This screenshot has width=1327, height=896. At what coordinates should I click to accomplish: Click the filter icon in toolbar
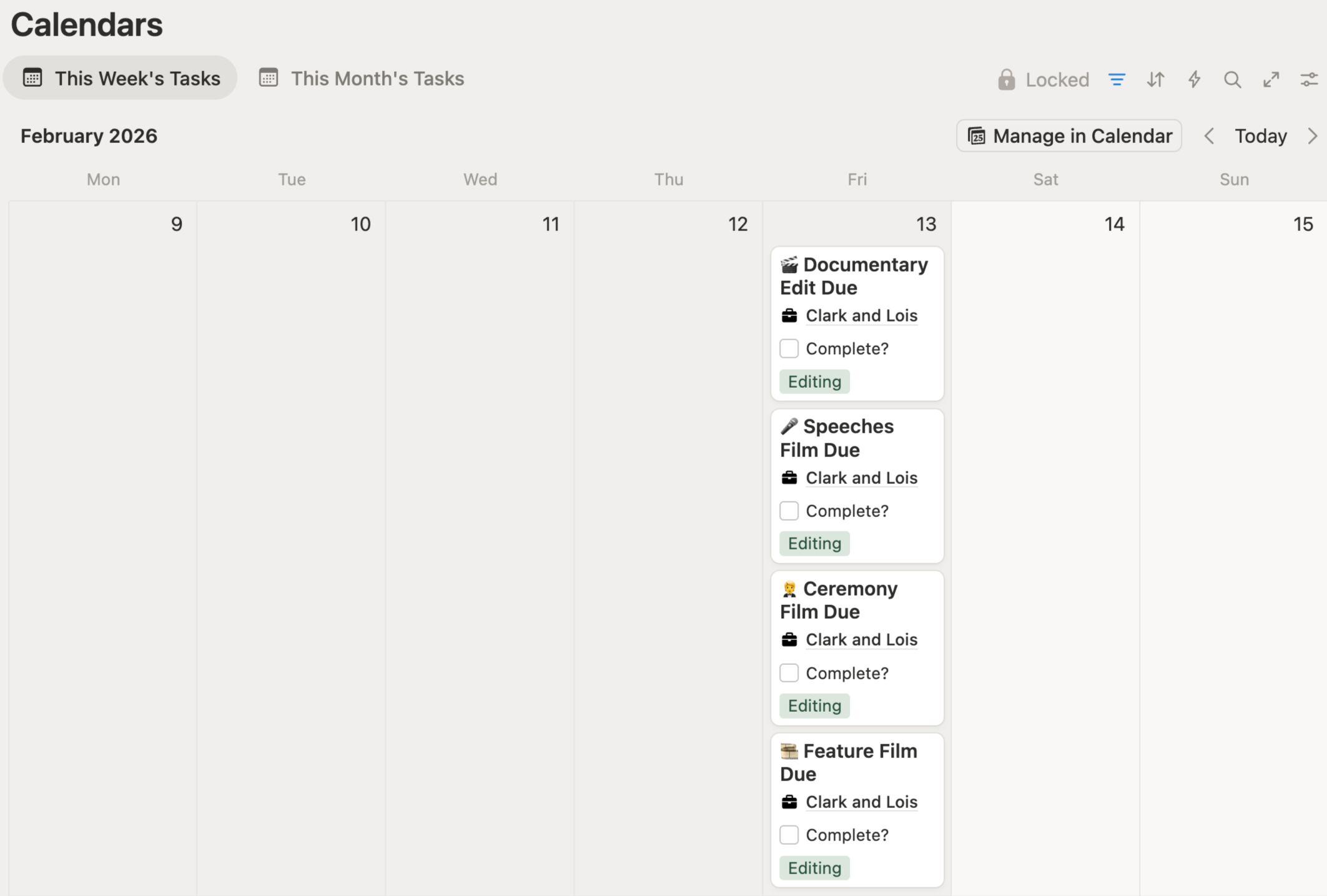point(1117,79)
